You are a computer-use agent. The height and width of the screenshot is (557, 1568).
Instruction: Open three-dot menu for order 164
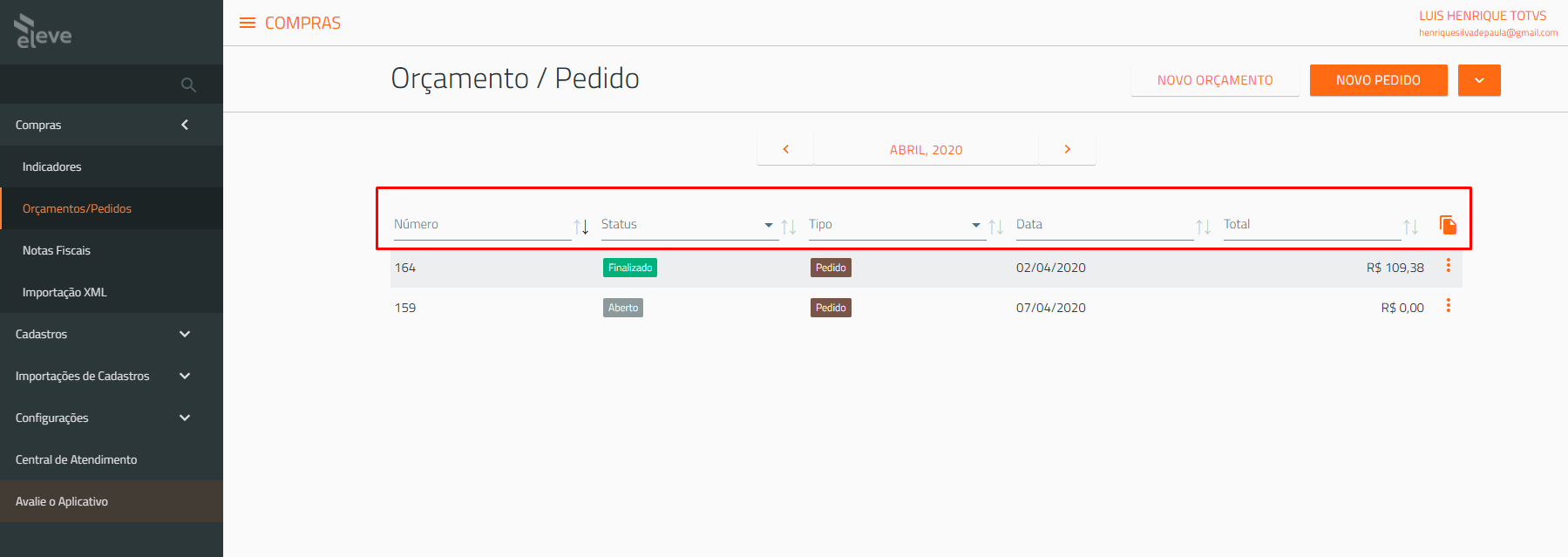click(x=1449, y=266)
